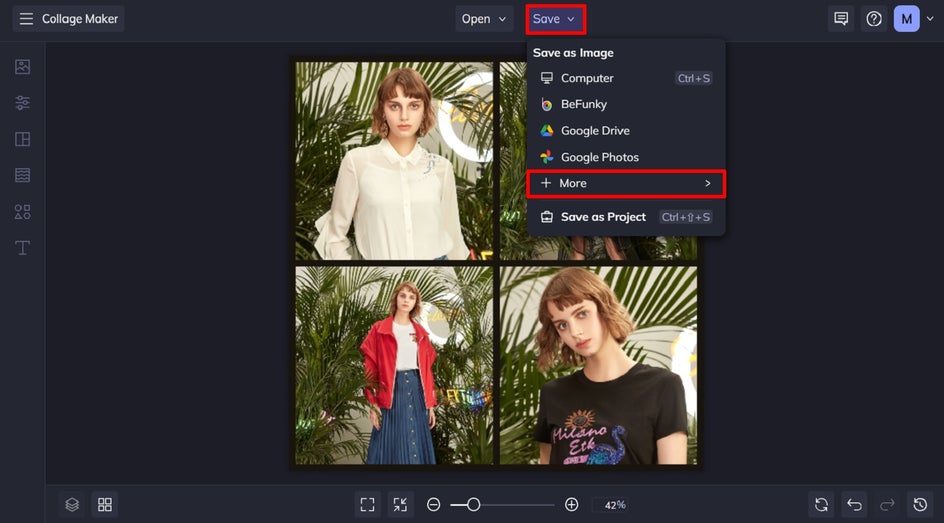
Task: Open the history clock icon
Action: pyautogui.click(x=920, y=504)
